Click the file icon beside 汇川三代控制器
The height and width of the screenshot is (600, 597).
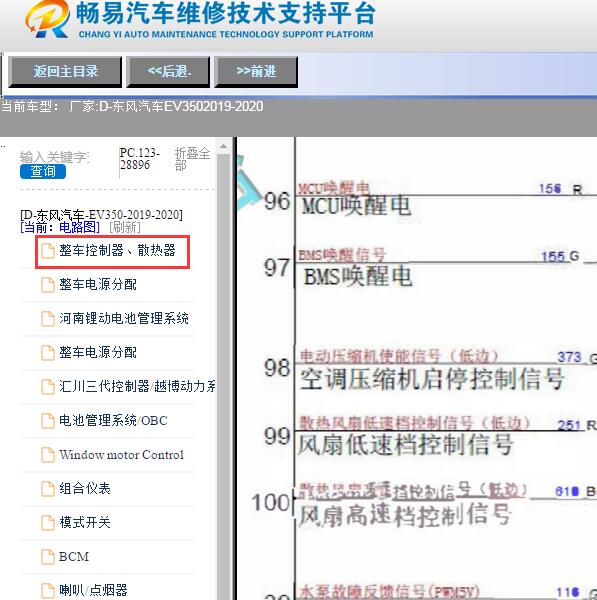(x=48, y=387)
